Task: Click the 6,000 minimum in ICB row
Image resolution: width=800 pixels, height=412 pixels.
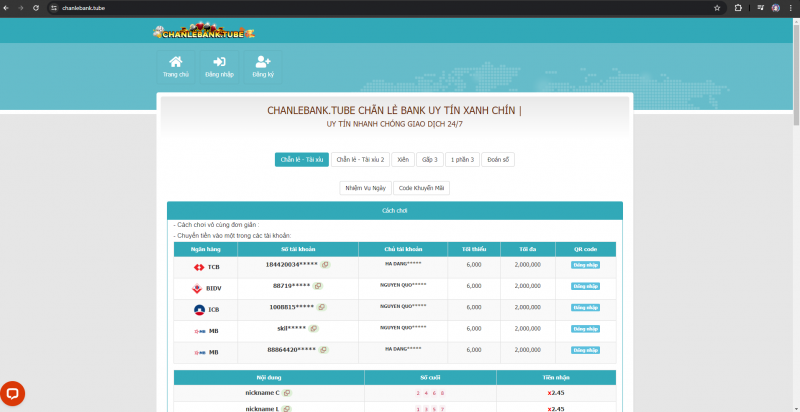Action: [x=474, y=307]
